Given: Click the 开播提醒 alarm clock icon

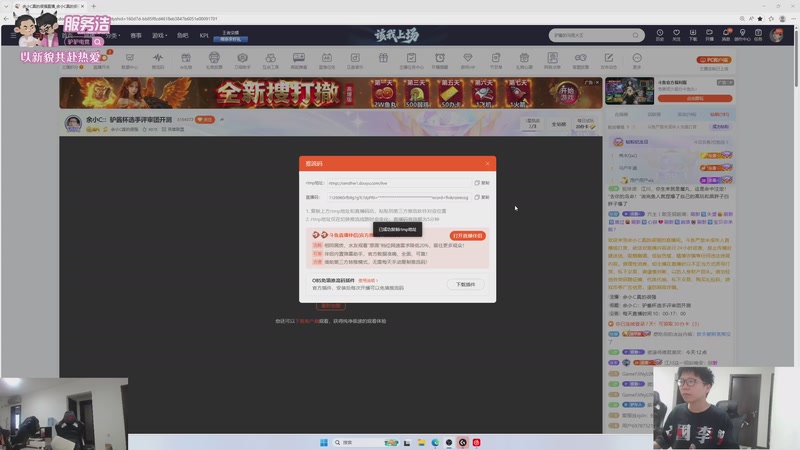Looking at the screenshot, I should (x=439, y=61).
